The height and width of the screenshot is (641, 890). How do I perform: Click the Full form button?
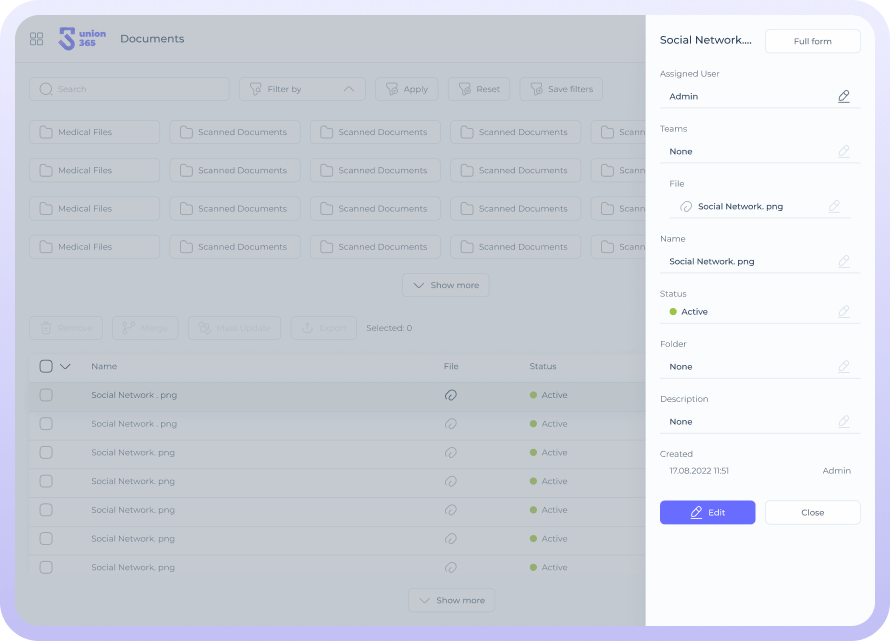[812, 41]
